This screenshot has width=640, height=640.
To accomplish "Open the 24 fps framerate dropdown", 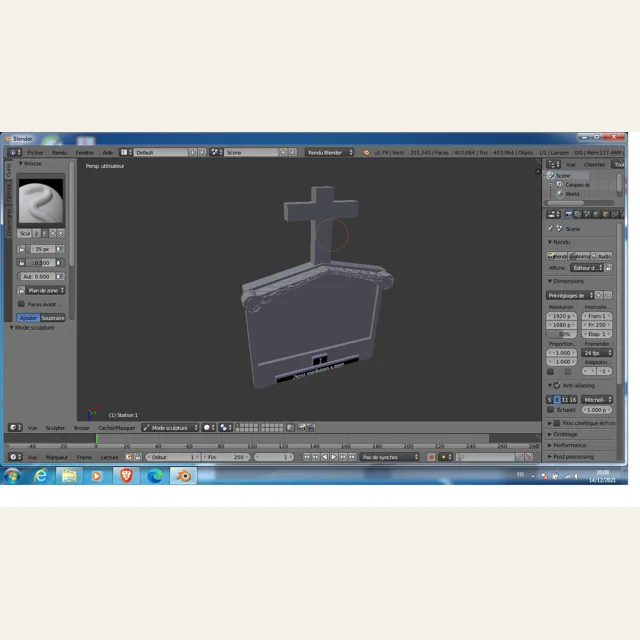I will (598, 353).
